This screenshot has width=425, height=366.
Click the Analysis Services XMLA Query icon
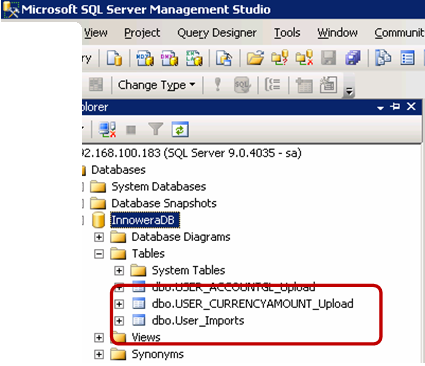point(194,58)
